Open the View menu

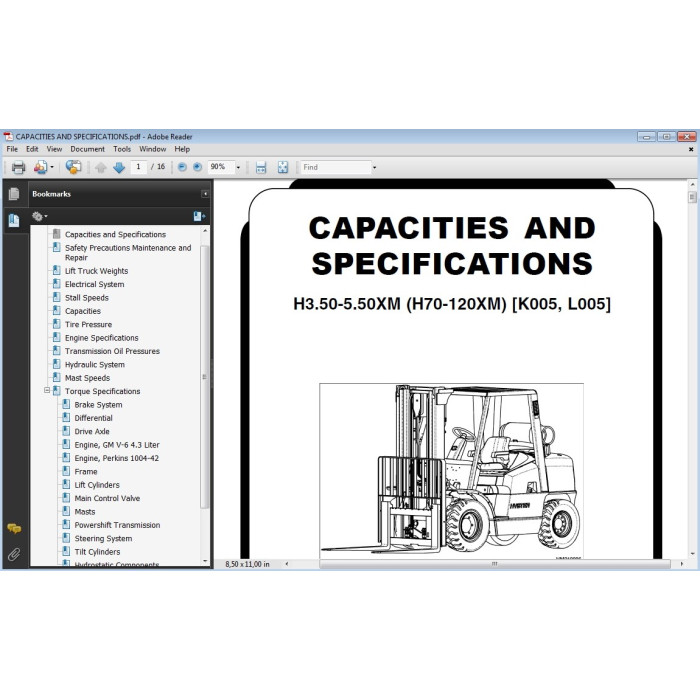click(x=54, y=149)
